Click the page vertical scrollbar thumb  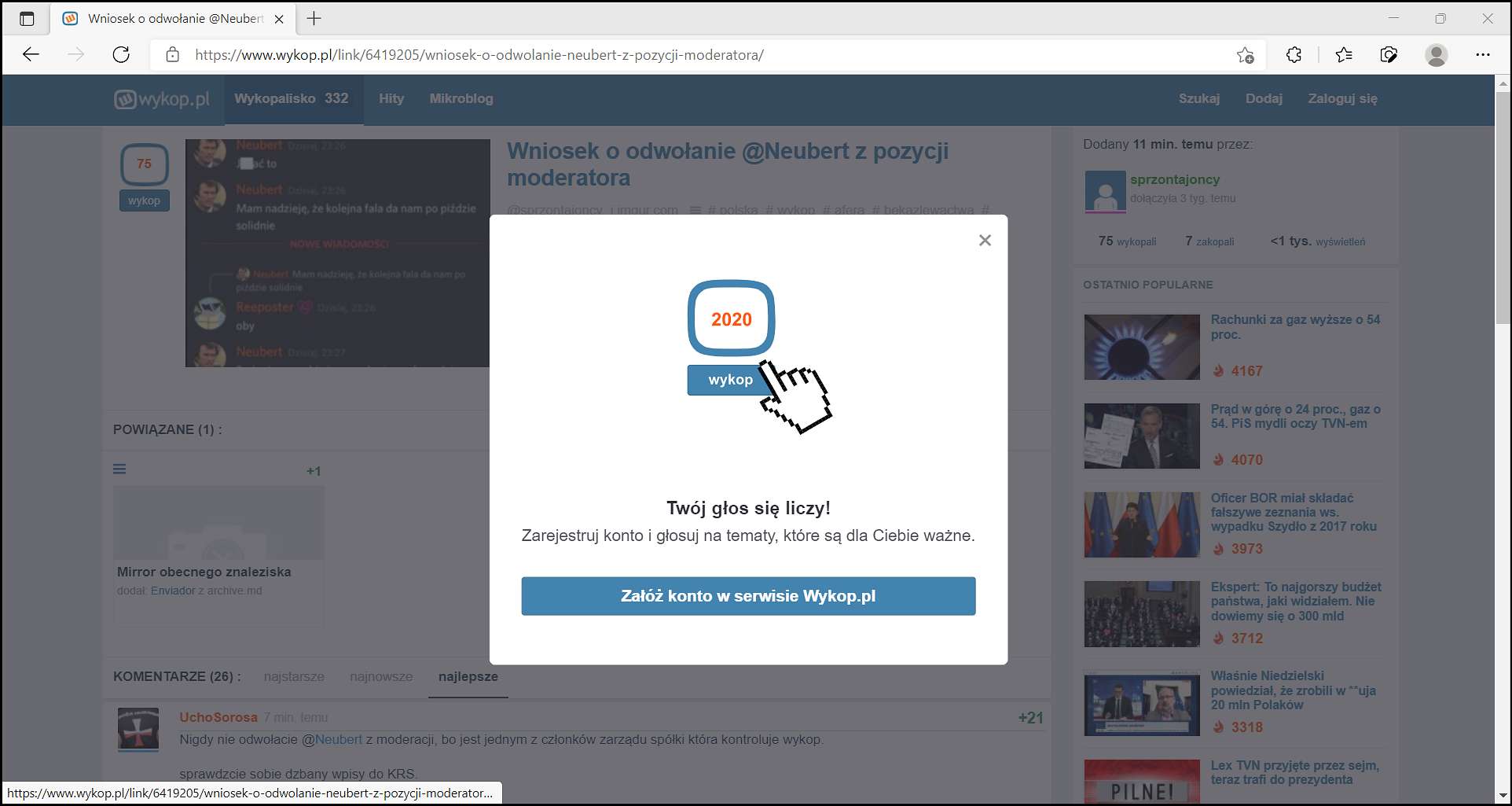point(1503,208)
